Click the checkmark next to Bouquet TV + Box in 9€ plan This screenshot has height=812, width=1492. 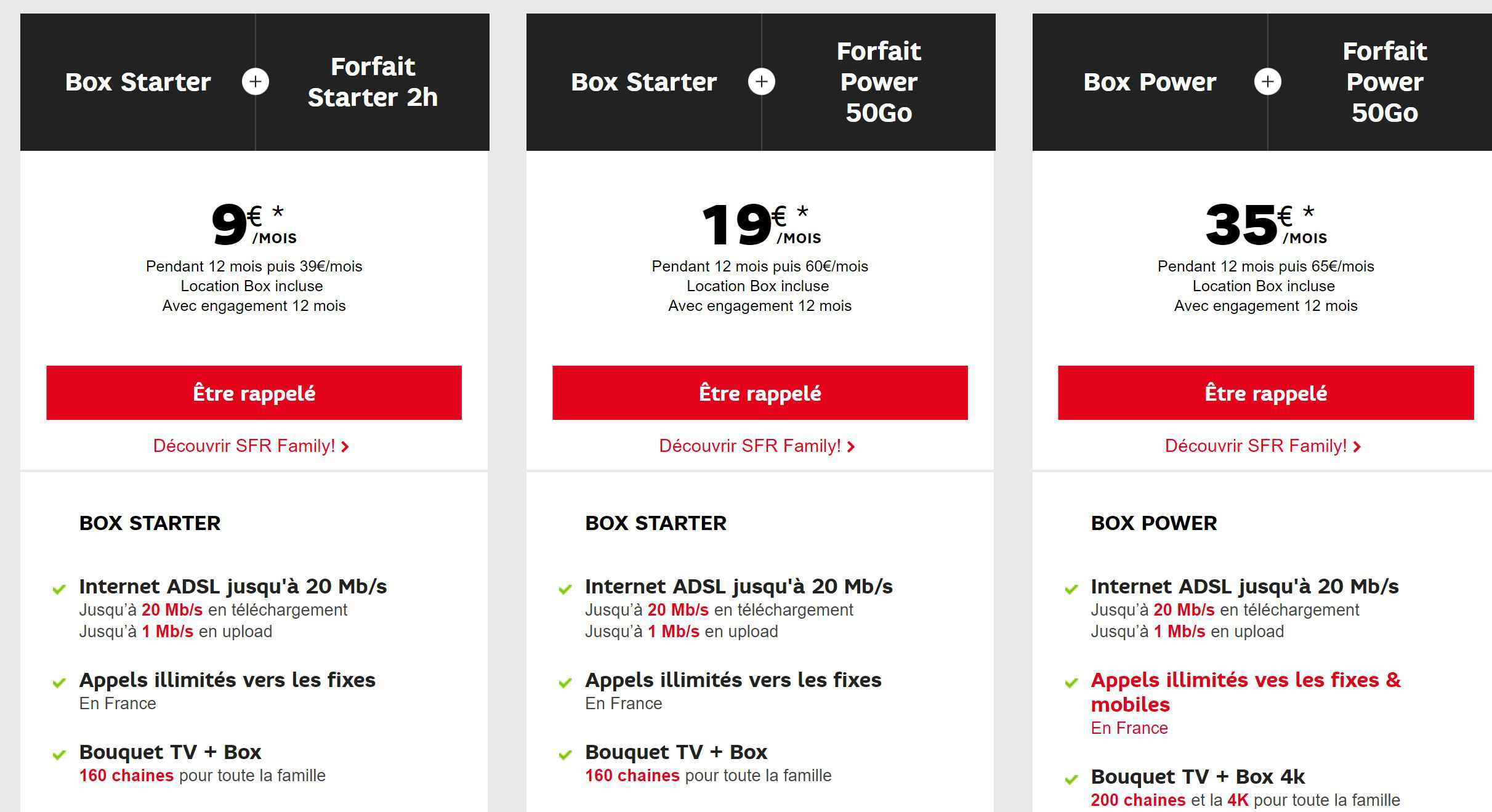59,755
